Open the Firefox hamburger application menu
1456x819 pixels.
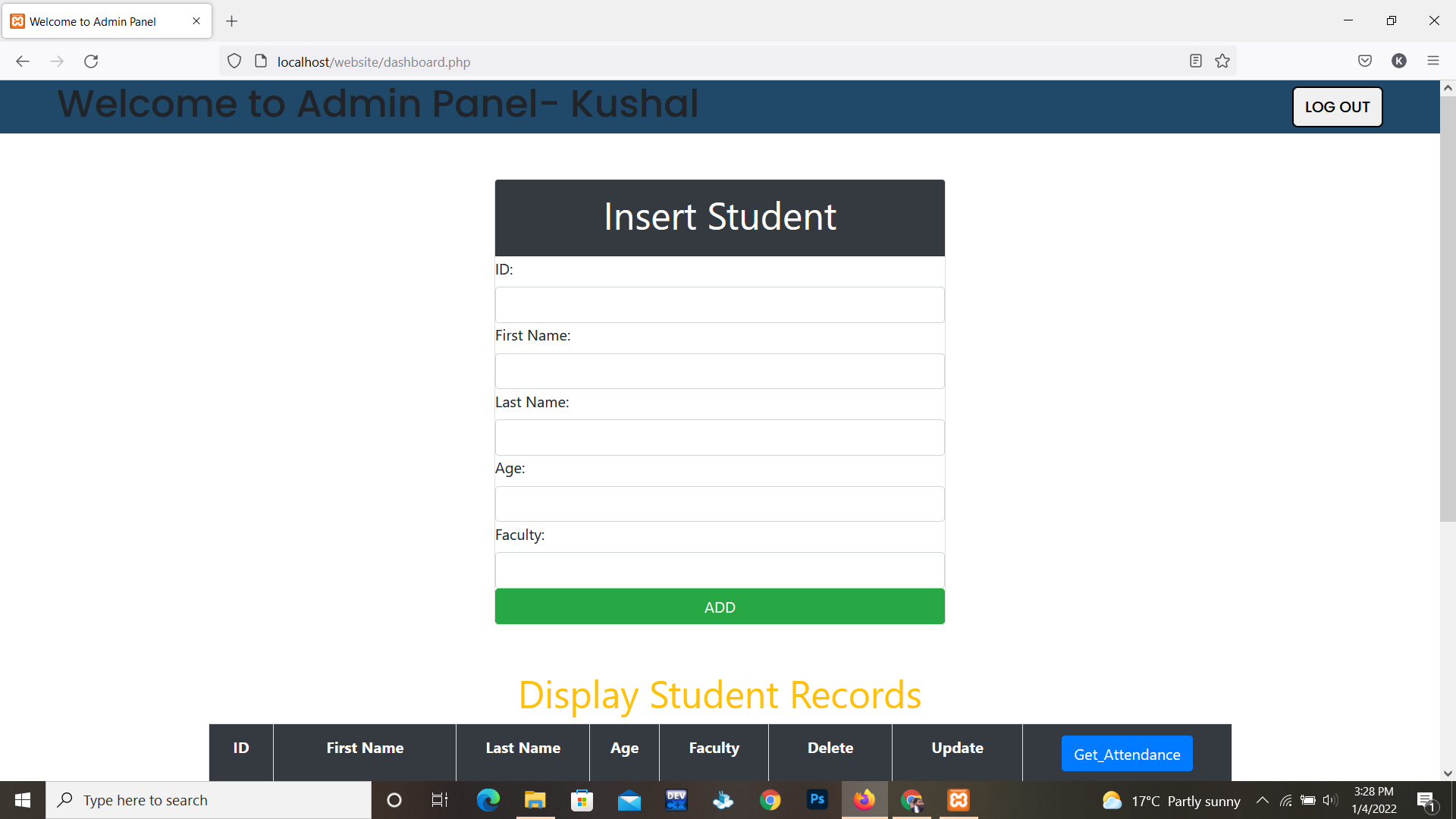[1433, 61]
